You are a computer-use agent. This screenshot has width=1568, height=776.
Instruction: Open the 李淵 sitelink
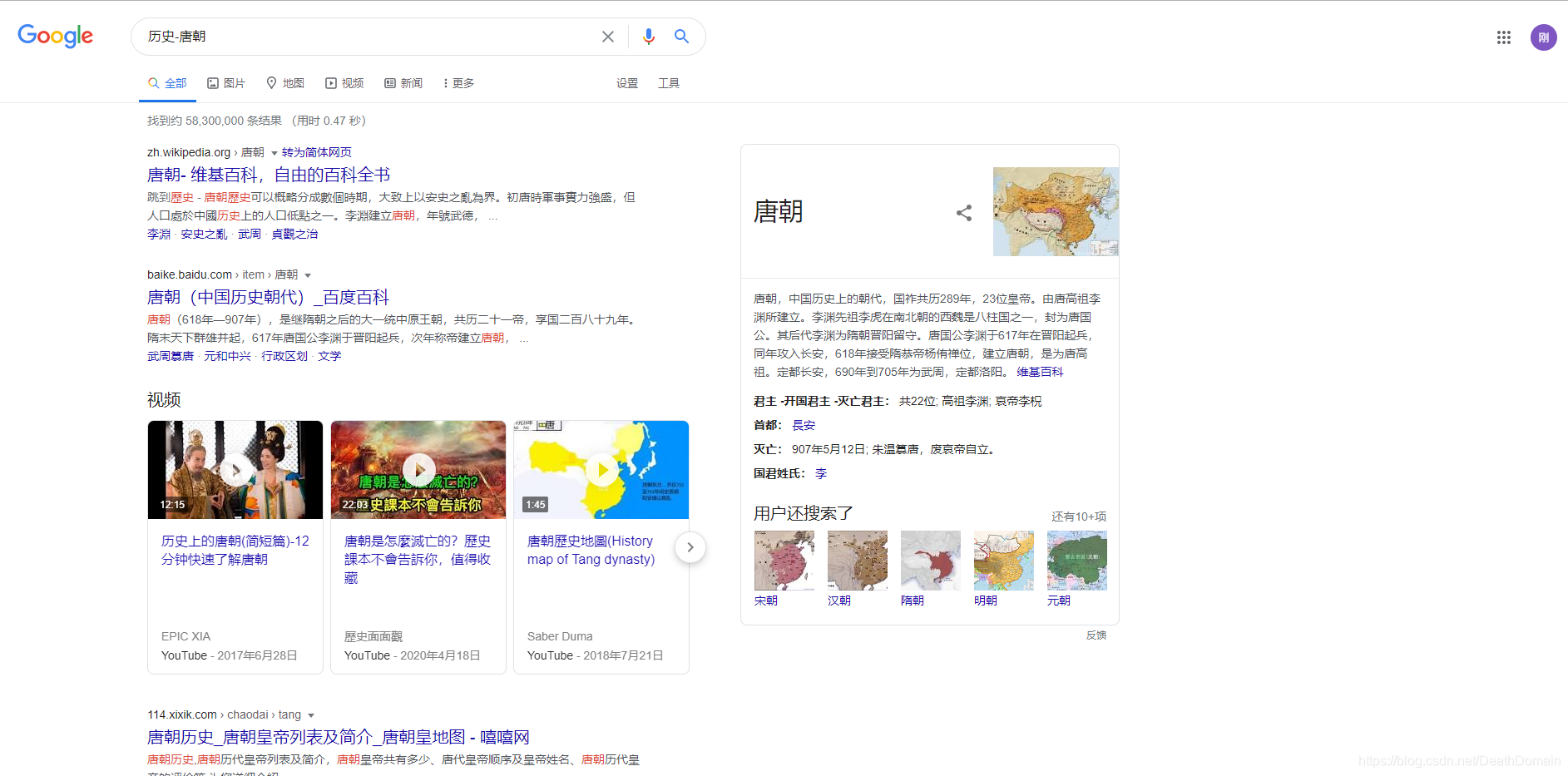point(159,234)
